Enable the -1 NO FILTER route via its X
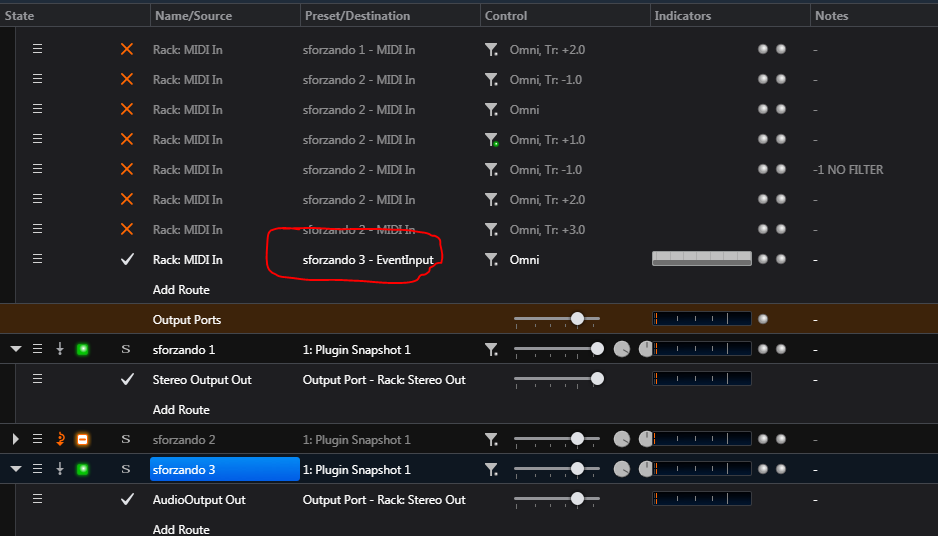 (127, 169)
